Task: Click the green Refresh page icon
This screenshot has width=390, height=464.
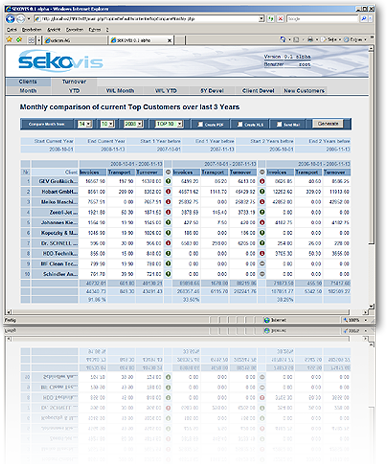Action: (x=271, y=19)
